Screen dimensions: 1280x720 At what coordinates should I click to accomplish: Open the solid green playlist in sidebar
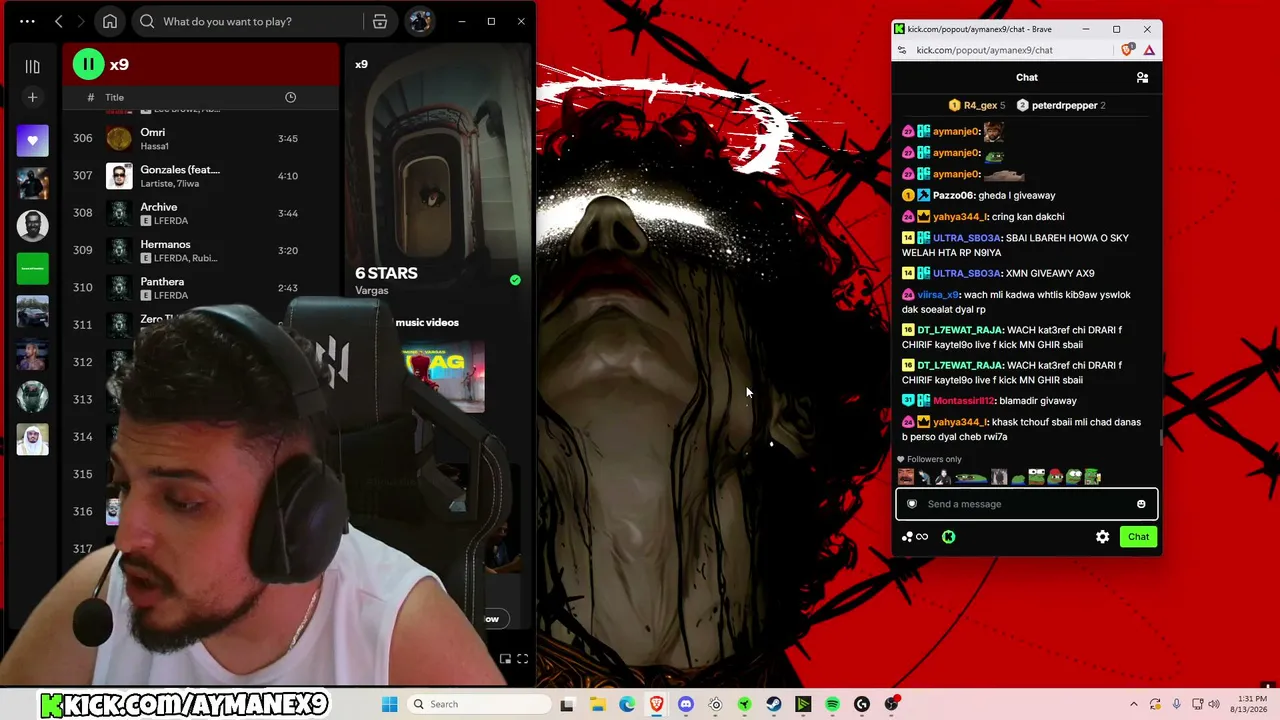pos(32,269)
